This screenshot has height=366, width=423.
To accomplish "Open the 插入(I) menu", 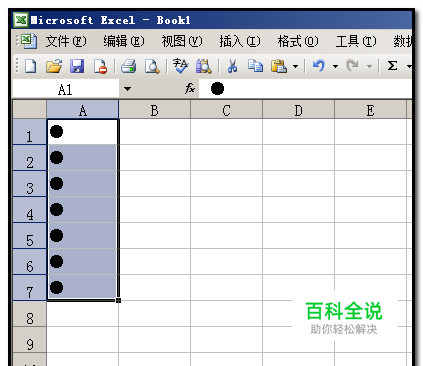I will [240, 41].
